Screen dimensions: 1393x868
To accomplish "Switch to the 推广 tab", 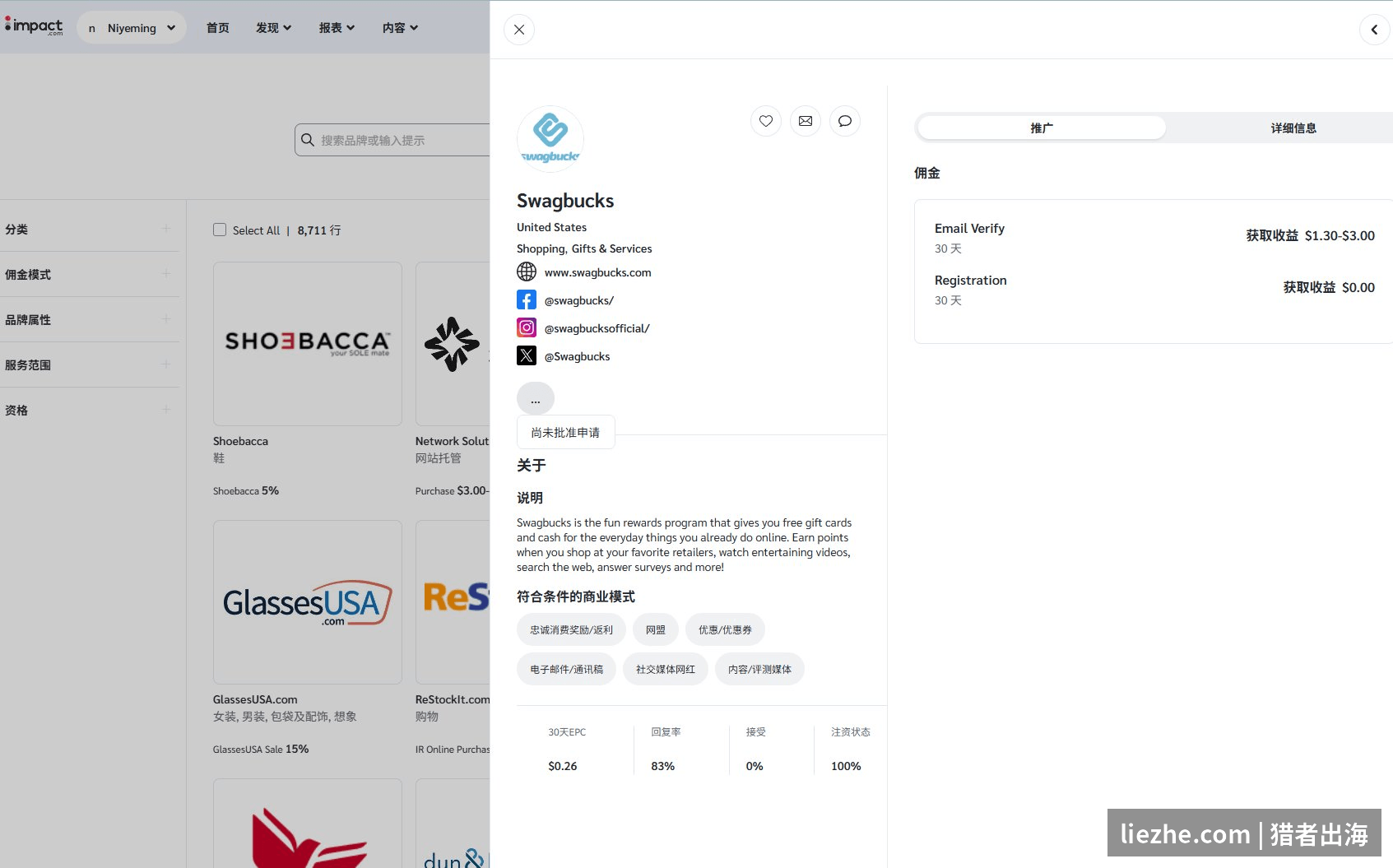I will coord(1042,128).
